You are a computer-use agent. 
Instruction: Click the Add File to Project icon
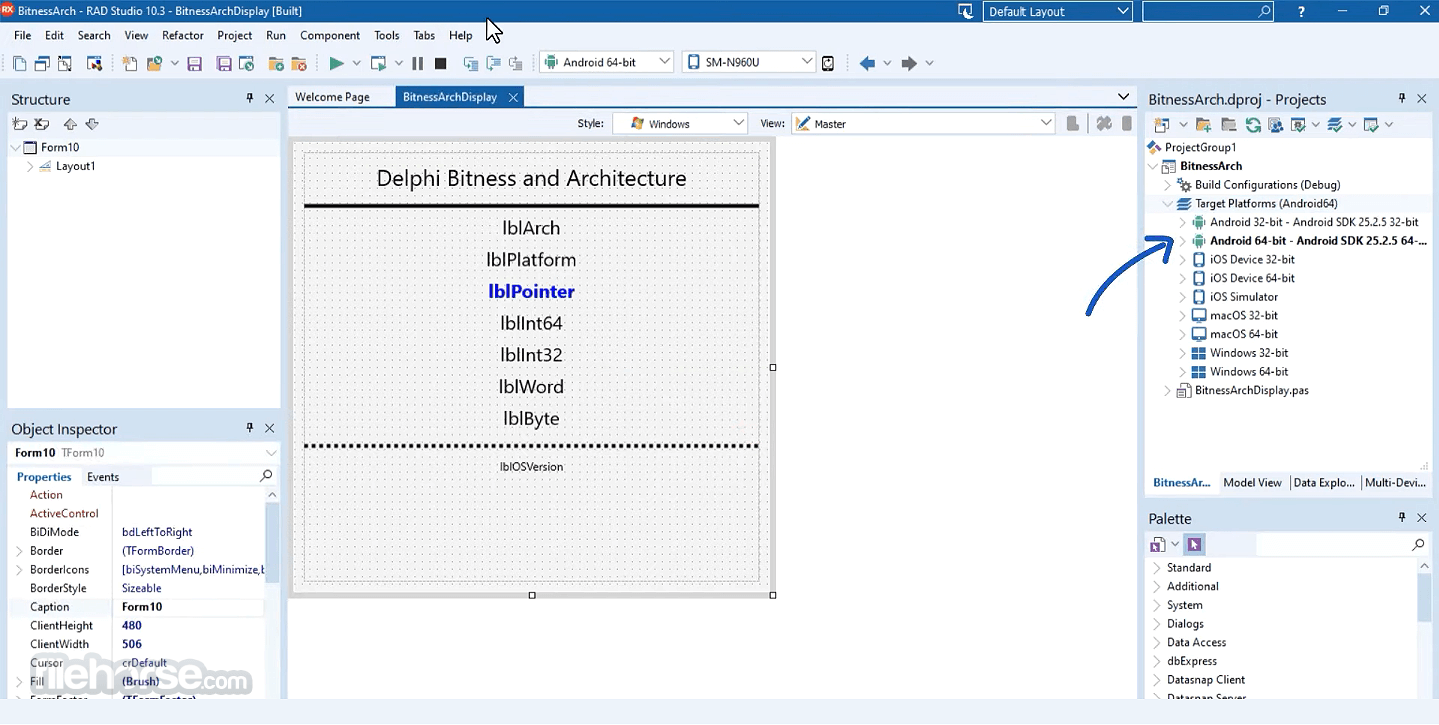click(276, 63)
